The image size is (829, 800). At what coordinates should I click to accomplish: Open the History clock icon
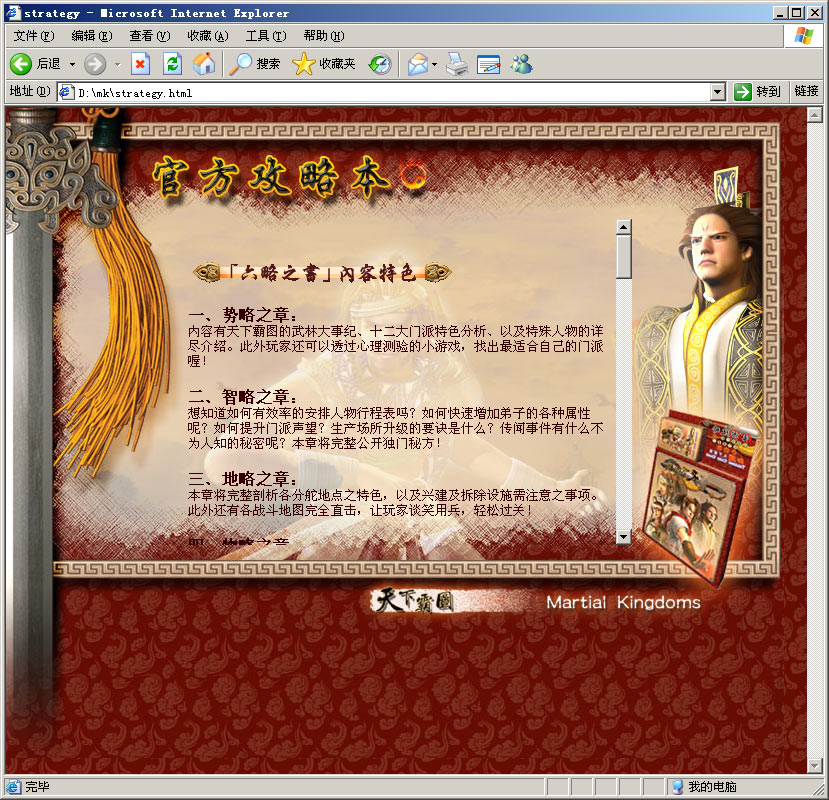380,64
